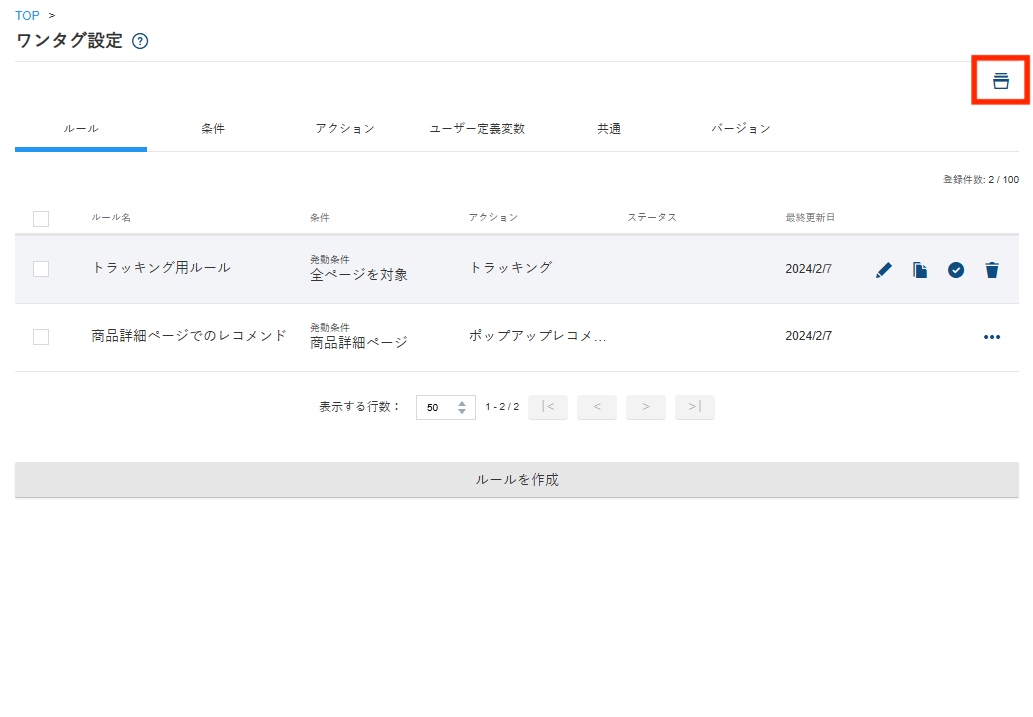
Task: Open the アクション tab
Action: coord(345,129)
